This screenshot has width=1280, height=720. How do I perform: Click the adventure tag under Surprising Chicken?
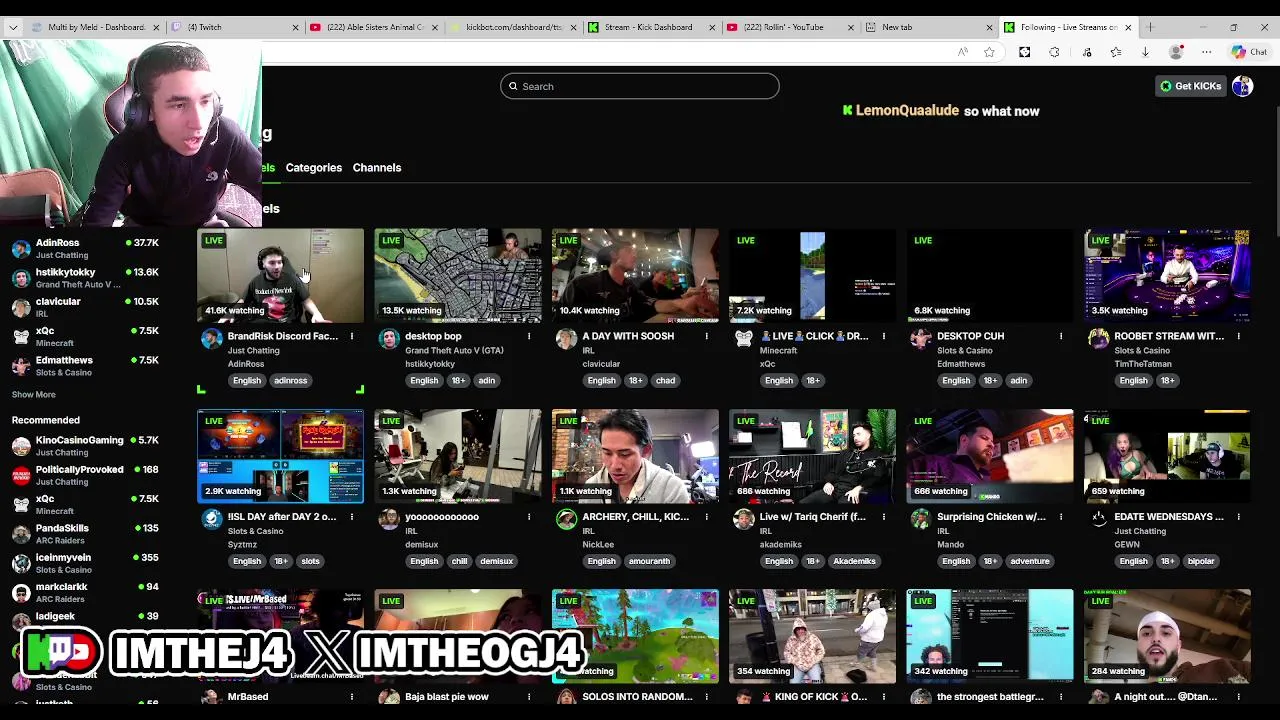tap(1029, 561)
